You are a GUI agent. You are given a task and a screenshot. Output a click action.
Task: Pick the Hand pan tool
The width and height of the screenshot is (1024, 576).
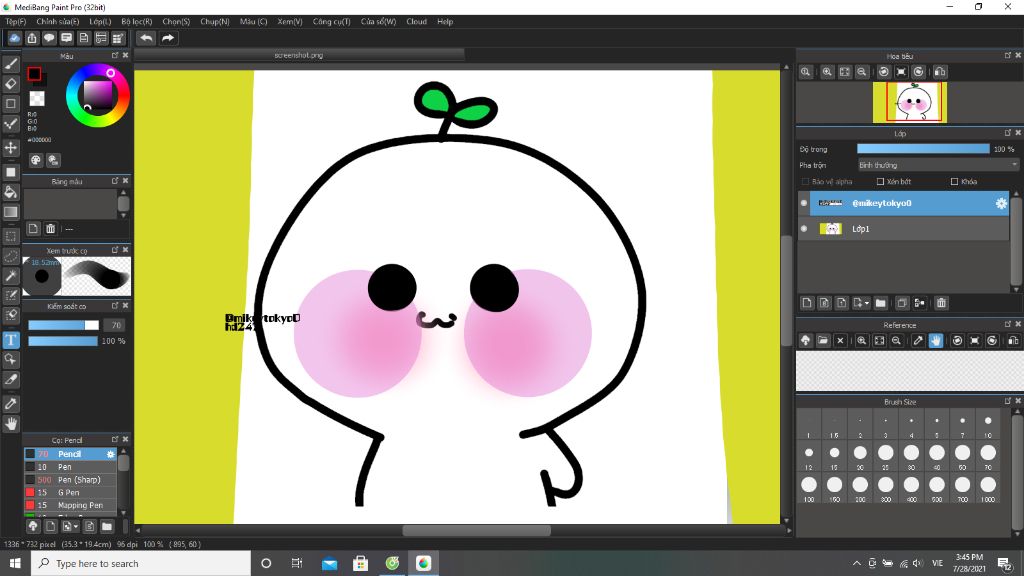tap(11, 424)
